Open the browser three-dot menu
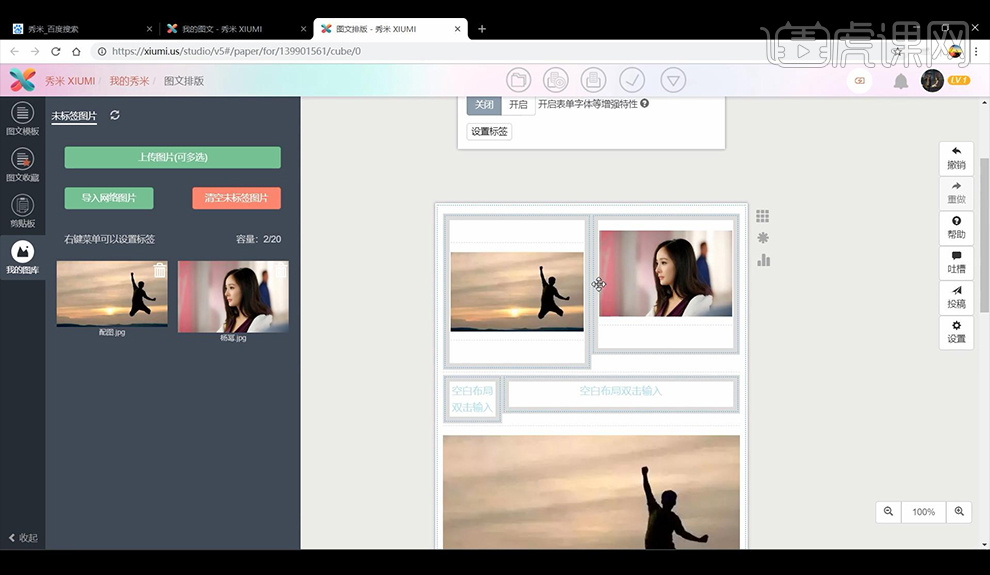990x575 pixels. pyautogui.click(x=976, y=52)
